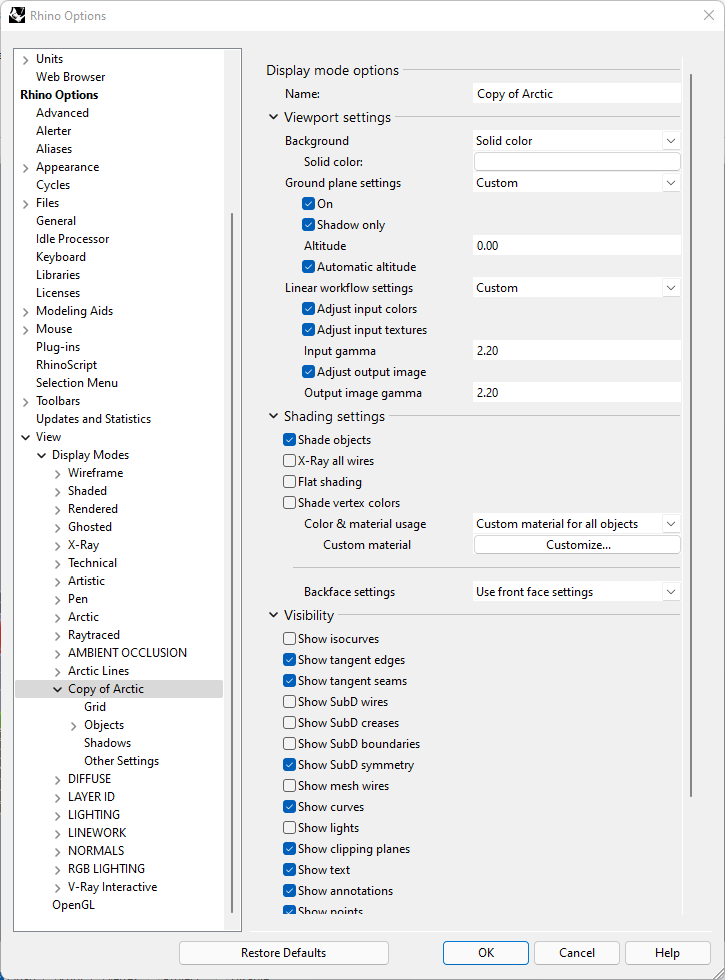Screen dimensions: 725x980
Task: Open the OpenGL settings page
Action: click(x=73, y=905)
